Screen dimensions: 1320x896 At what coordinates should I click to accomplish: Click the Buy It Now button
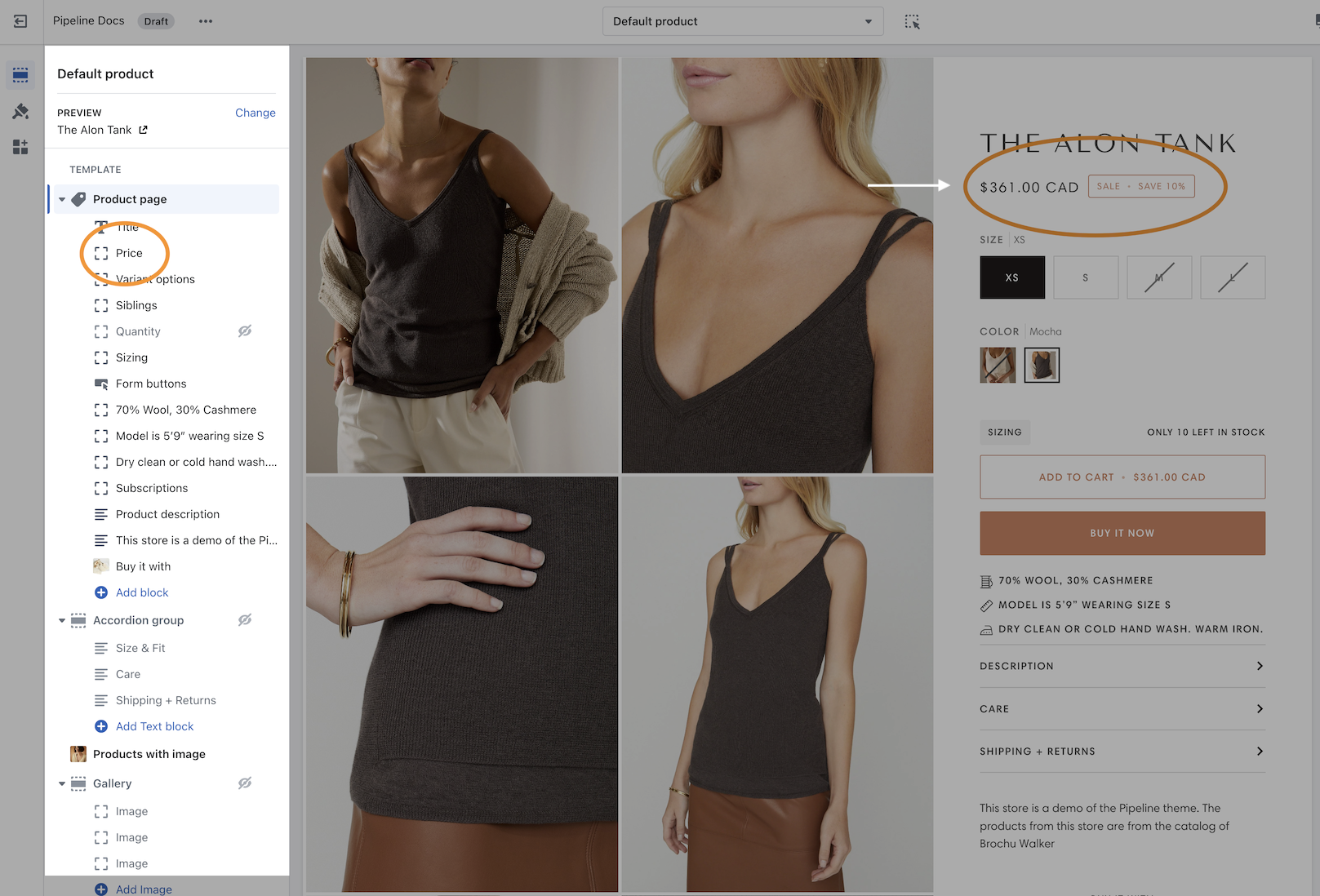click(1122, 533)
